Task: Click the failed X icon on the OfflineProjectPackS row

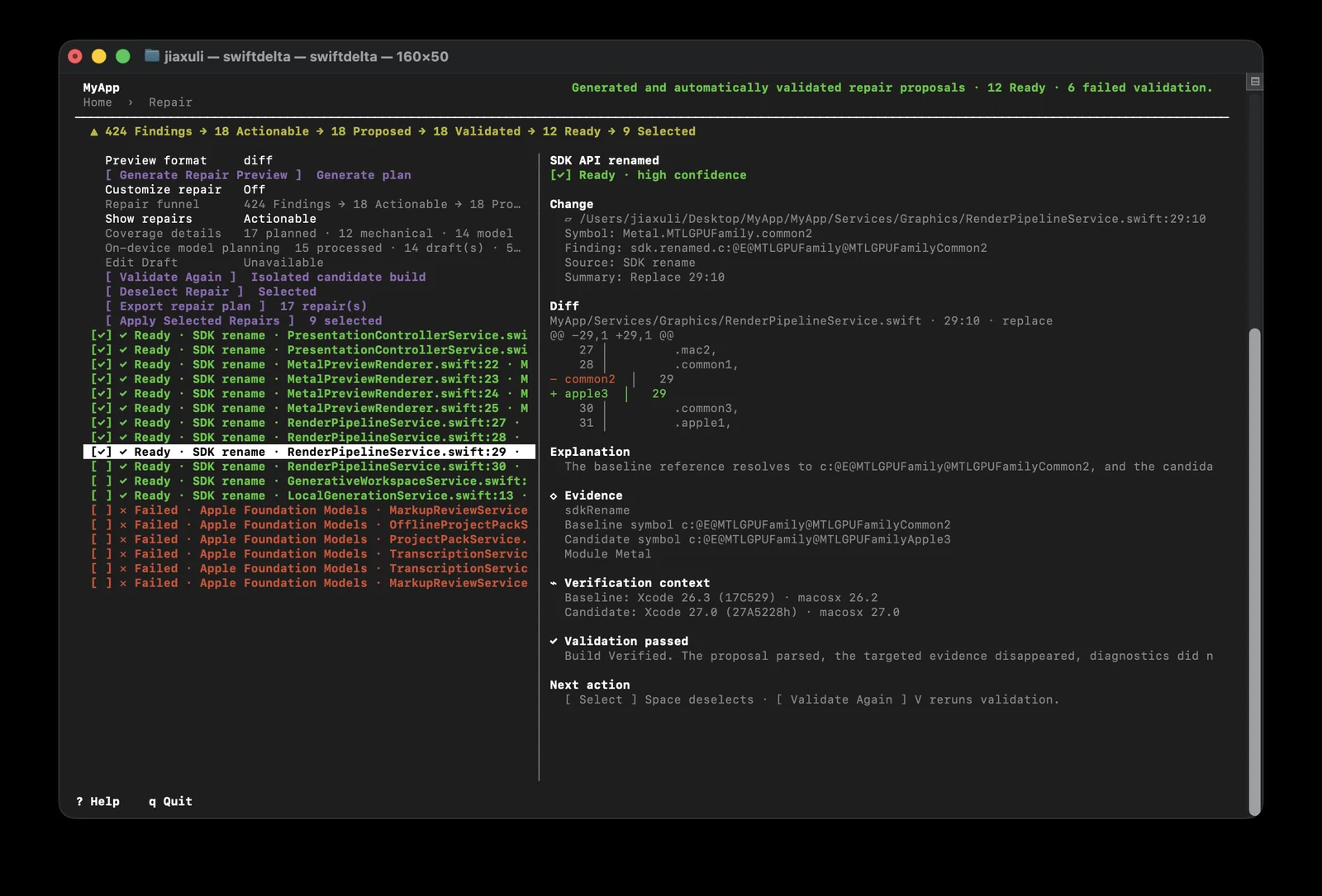Action: [123, 525]
